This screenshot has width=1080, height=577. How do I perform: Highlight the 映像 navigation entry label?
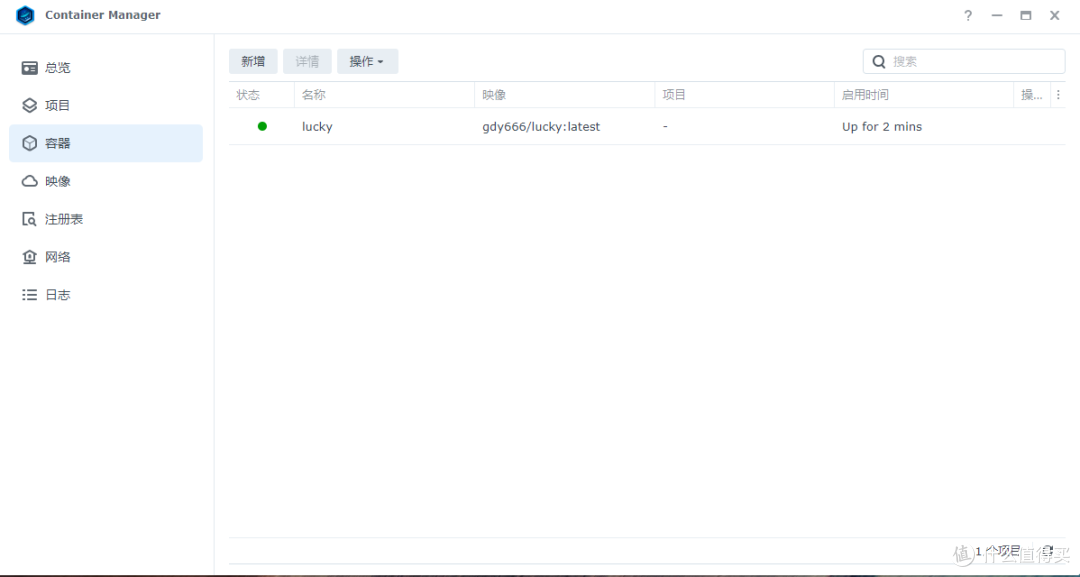tap(58, 181)
